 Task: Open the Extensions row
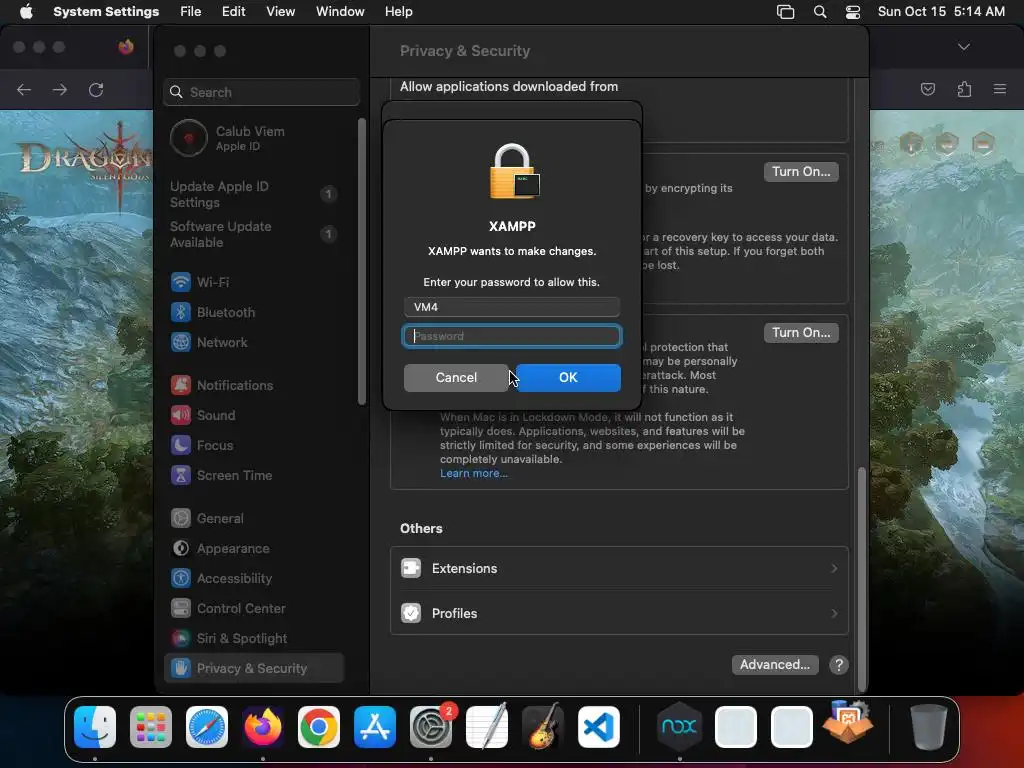pos(619,569)
